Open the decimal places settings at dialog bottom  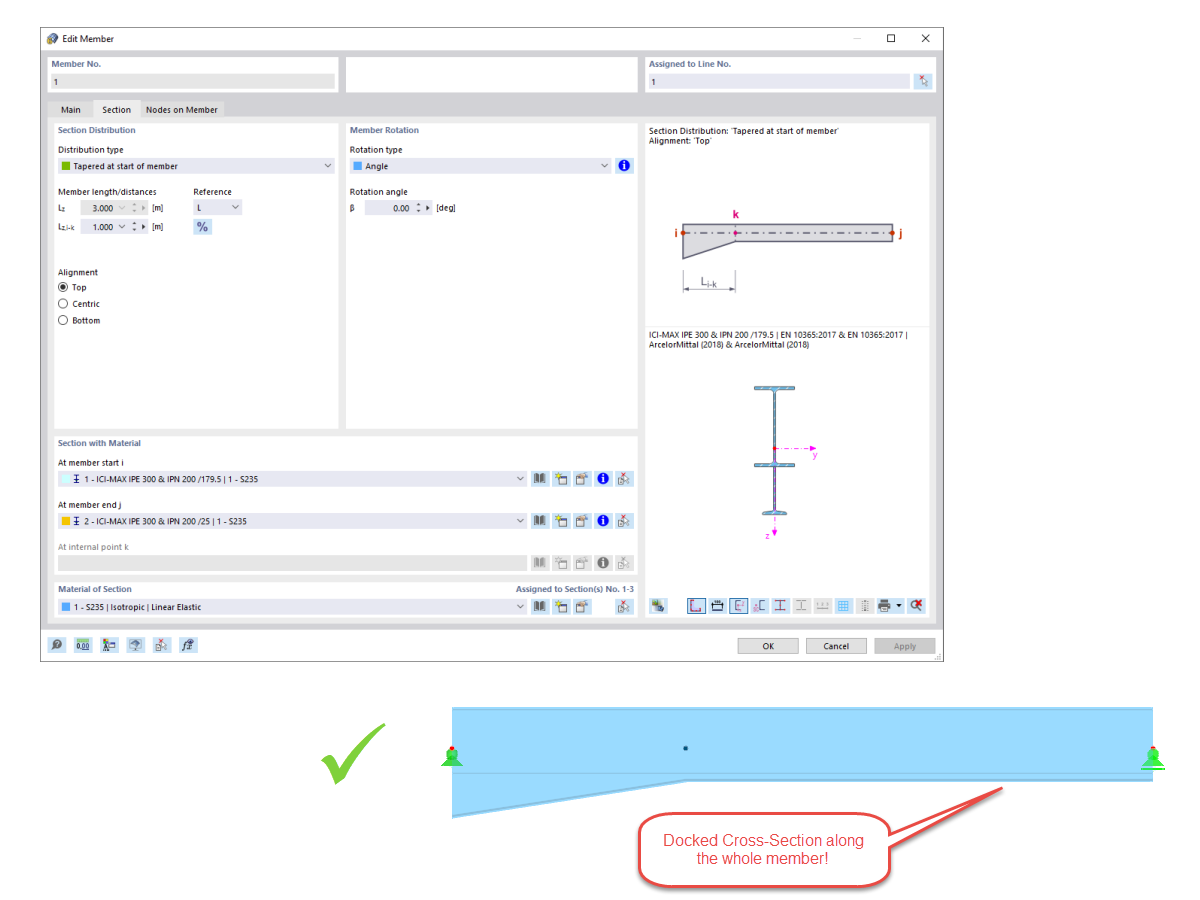click(x=82, y=645)
